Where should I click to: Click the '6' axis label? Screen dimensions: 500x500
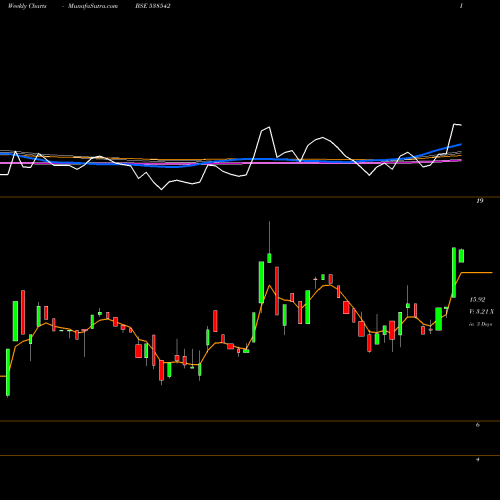coord(478,425)
